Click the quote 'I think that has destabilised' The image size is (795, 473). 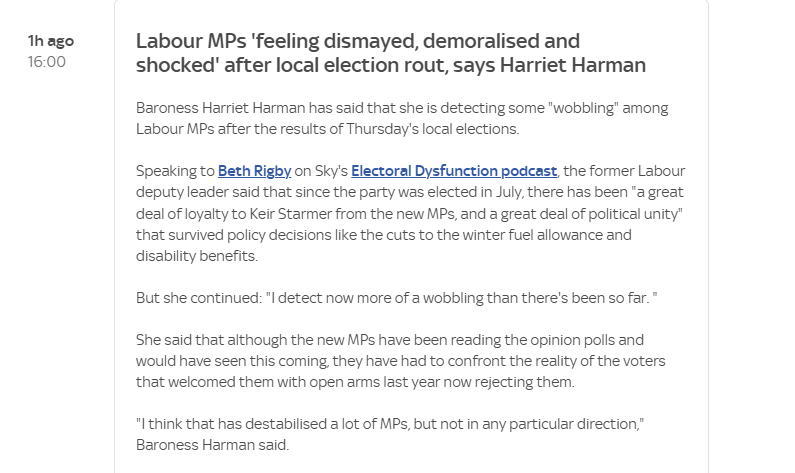tap(390, 424)
